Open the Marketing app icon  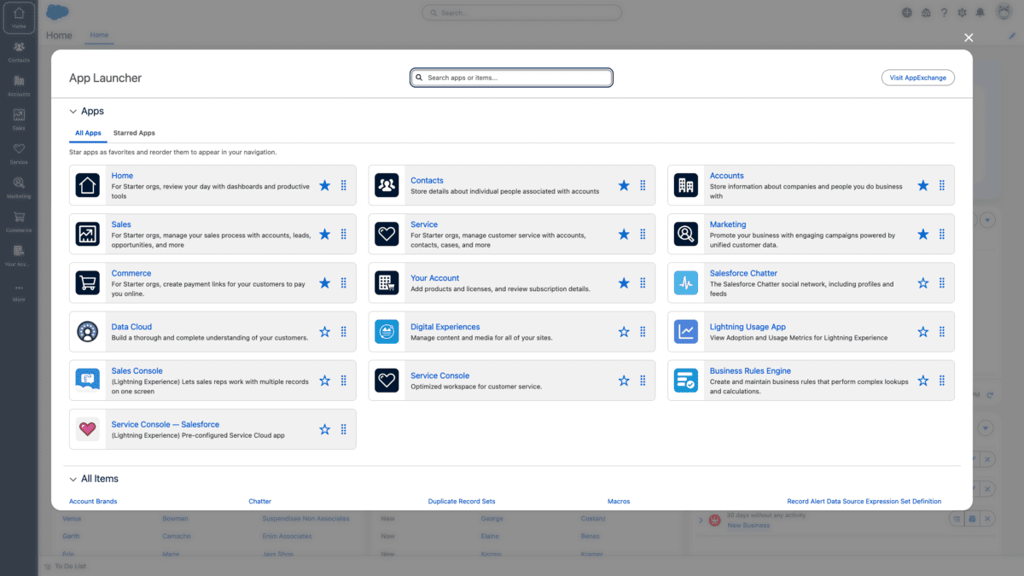(686, 234)
